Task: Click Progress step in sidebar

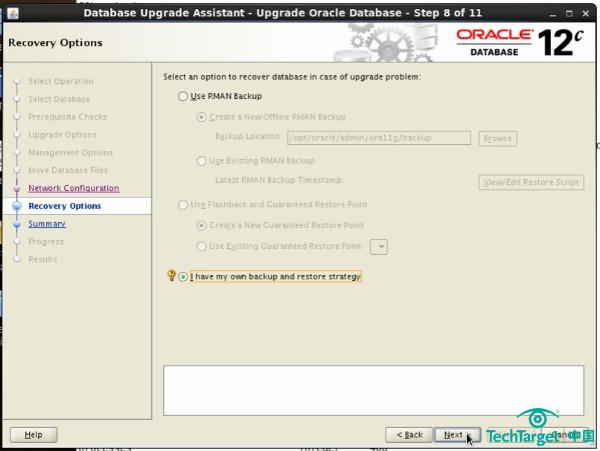Action: coord(46,242)
